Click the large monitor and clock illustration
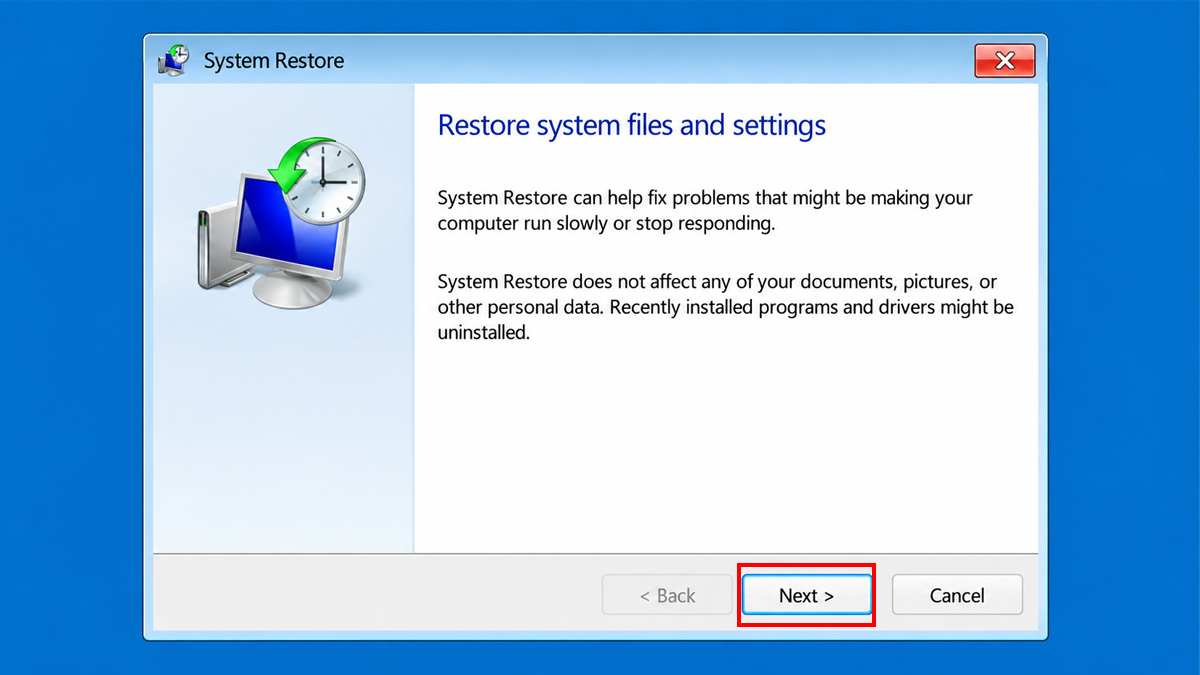 coord(281,222)
